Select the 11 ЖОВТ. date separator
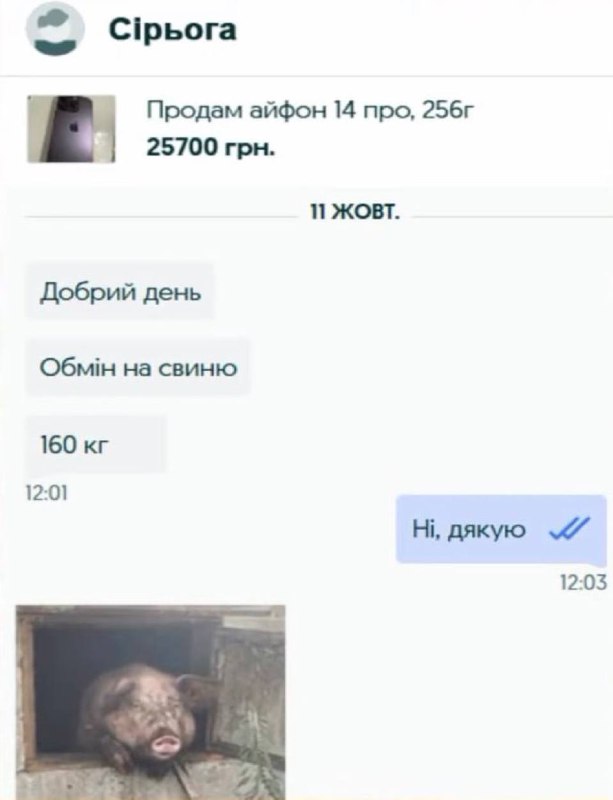 [355, 211]
